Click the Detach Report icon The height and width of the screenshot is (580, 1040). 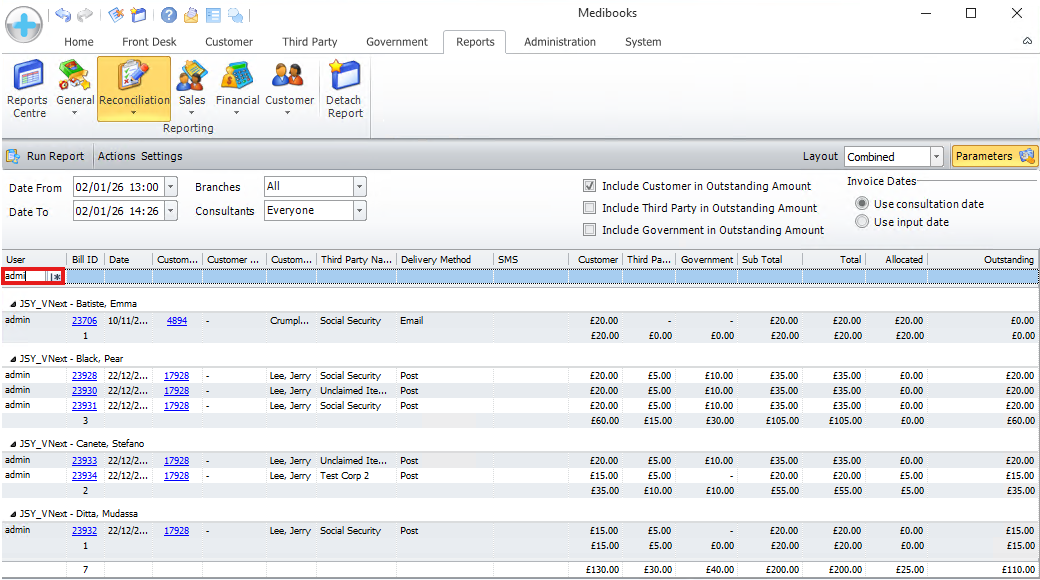click(345, 88)
